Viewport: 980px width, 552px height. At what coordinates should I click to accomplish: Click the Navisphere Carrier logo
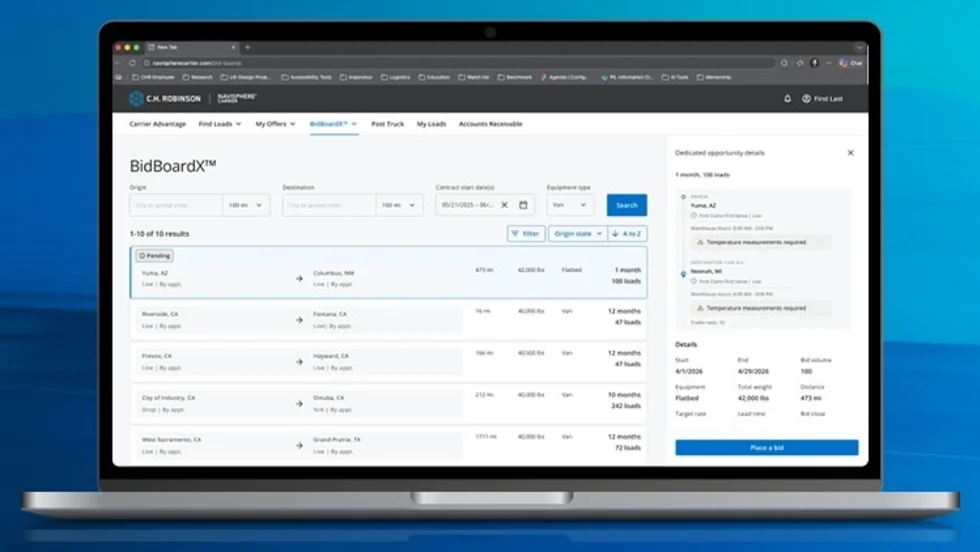coord(237,98)
